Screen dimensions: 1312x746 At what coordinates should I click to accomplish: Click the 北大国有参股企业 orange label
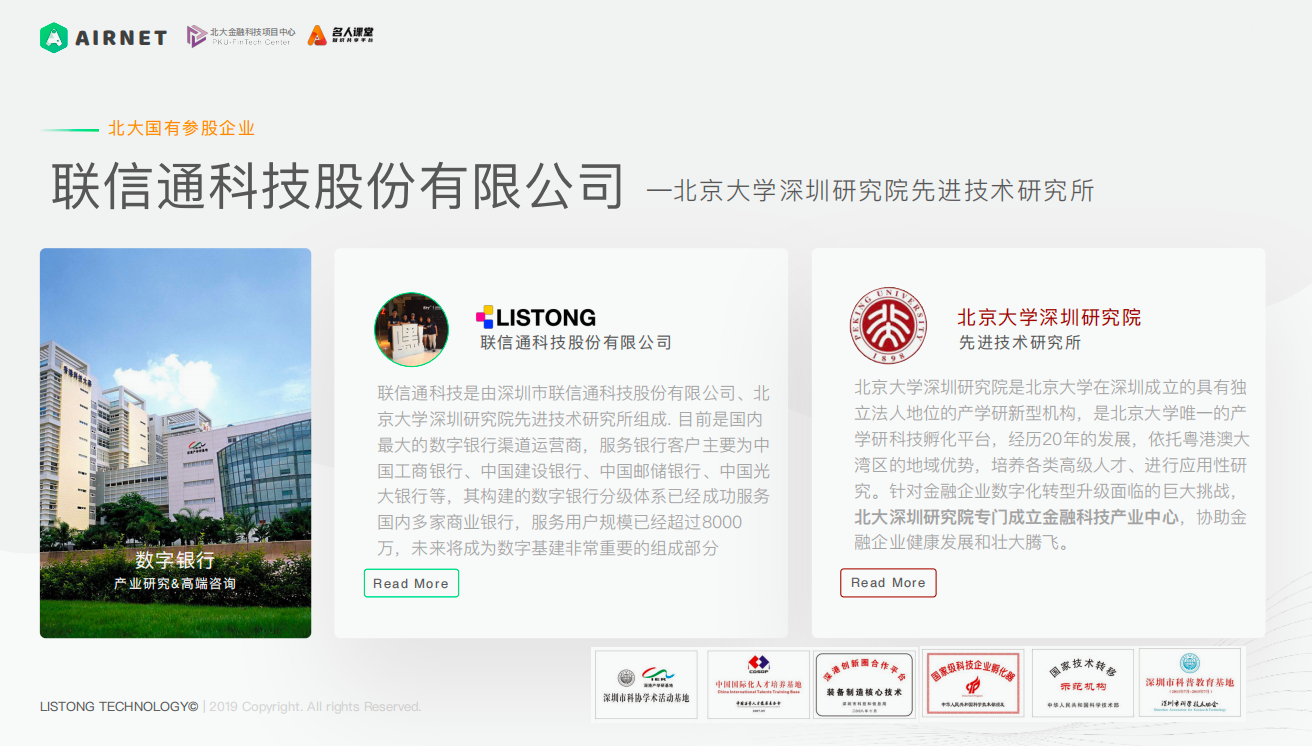click(182, 128)
